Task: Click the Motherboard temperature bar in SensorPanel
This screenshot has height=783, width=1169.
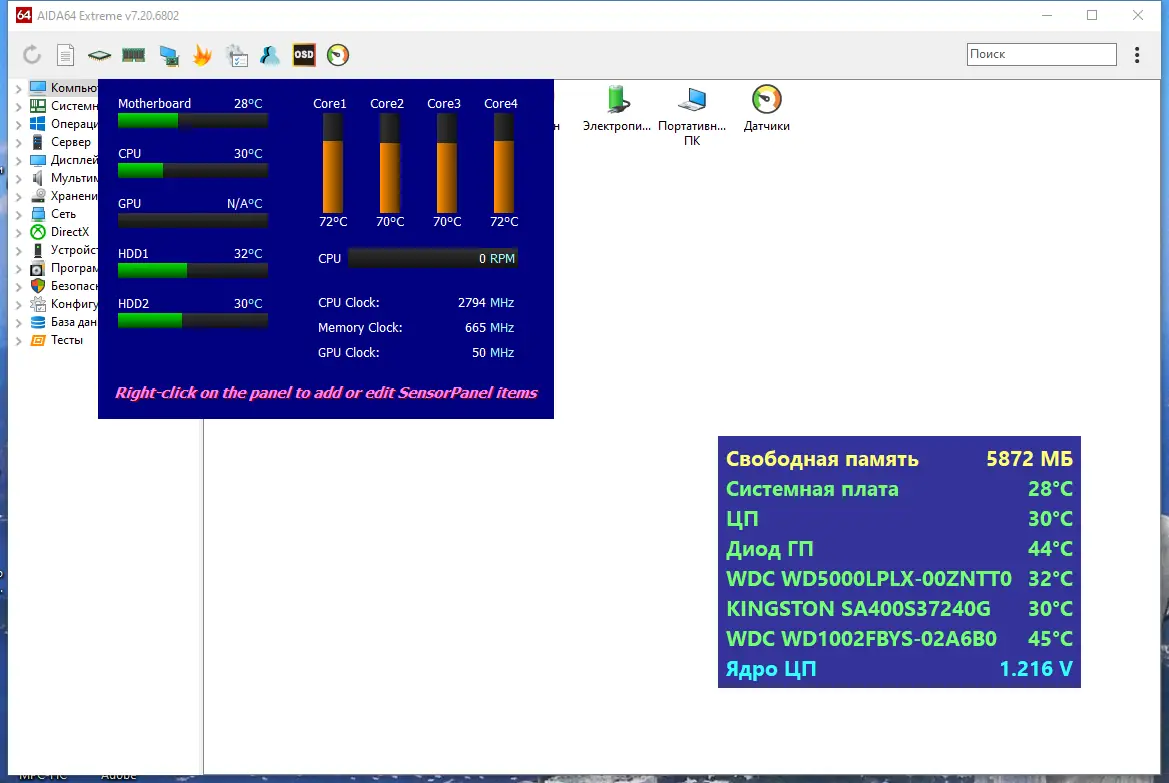Action: point(192,121)
